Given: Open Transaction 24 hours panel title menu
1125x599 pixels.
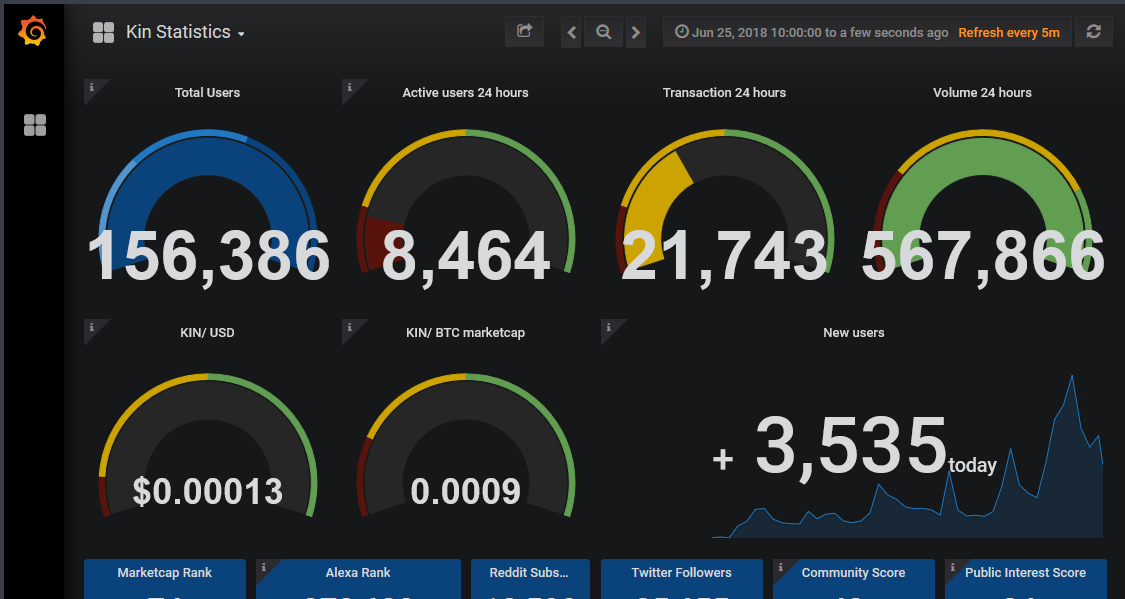Looking at the screenshot, I should tap(724, 93).
